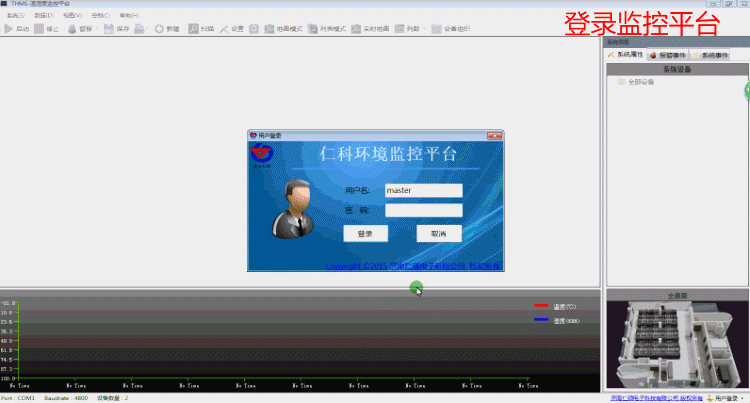The height and width of the screenshot is (403, 750).
Task: Click green side handle on right edge
Action: pos(747,90)
